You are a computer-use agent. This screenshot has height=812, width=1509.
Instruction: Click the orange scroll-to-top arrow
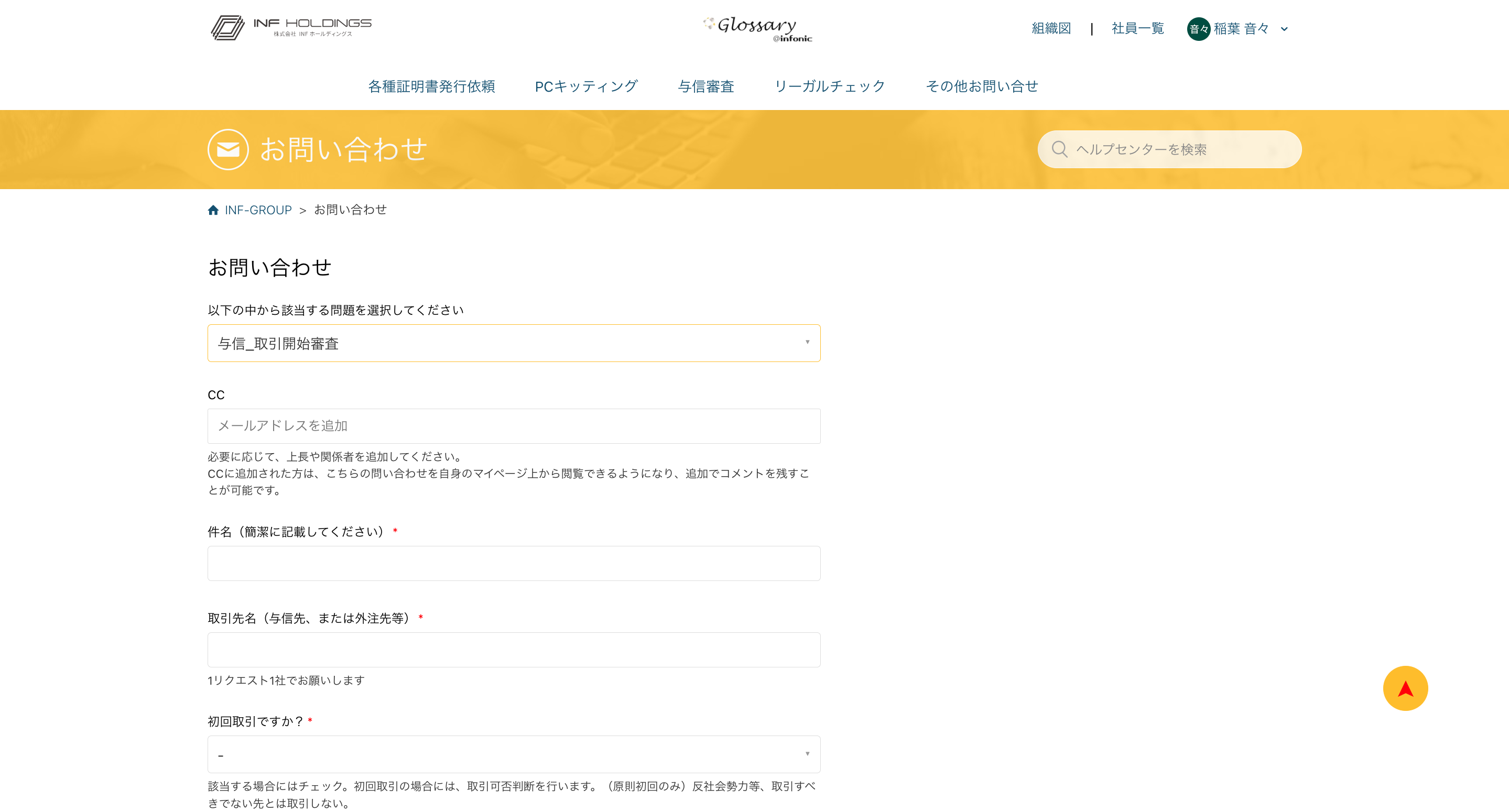point(1405,688)
